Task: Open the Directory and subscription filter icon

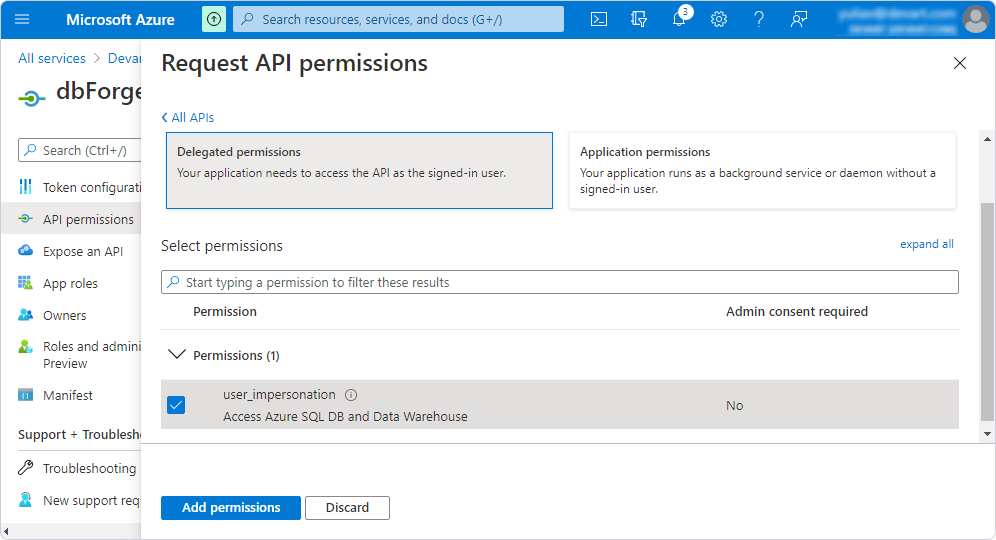Action: 638,19
